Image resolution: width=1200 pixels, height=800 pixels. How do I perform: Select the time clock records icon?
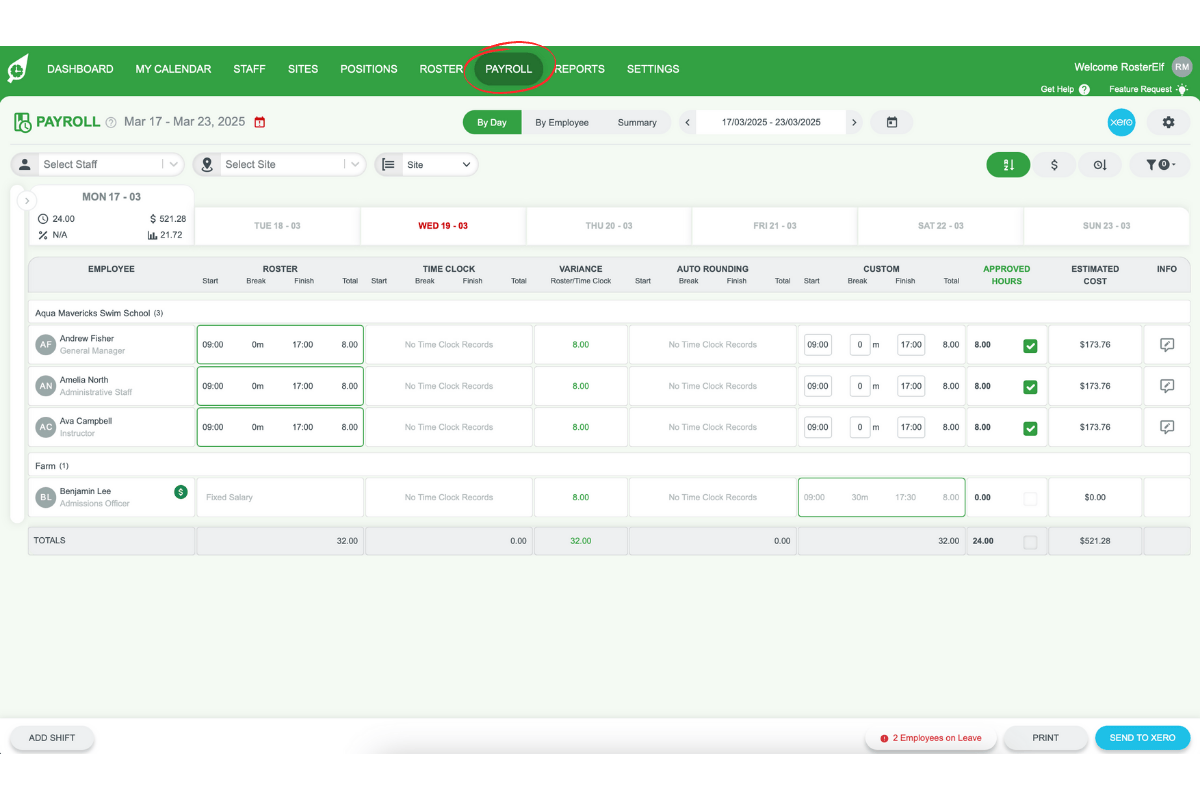1100,164
